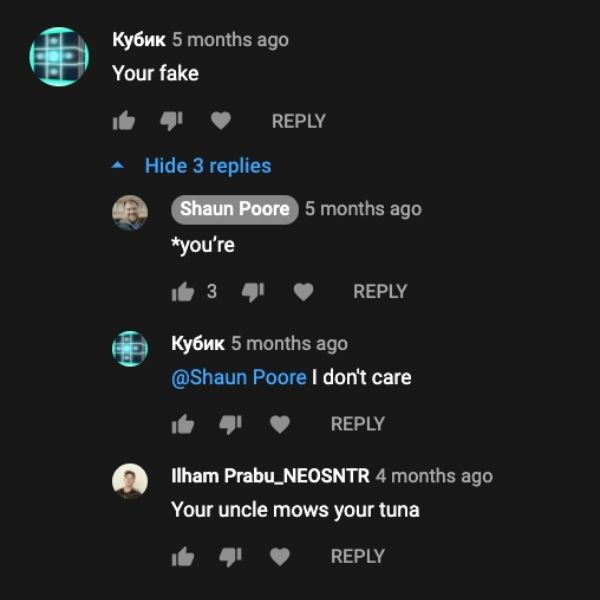Open the @Shaun Poore mention link
The width and height of the screenshot is (600, 600).
tap(239, 377)
